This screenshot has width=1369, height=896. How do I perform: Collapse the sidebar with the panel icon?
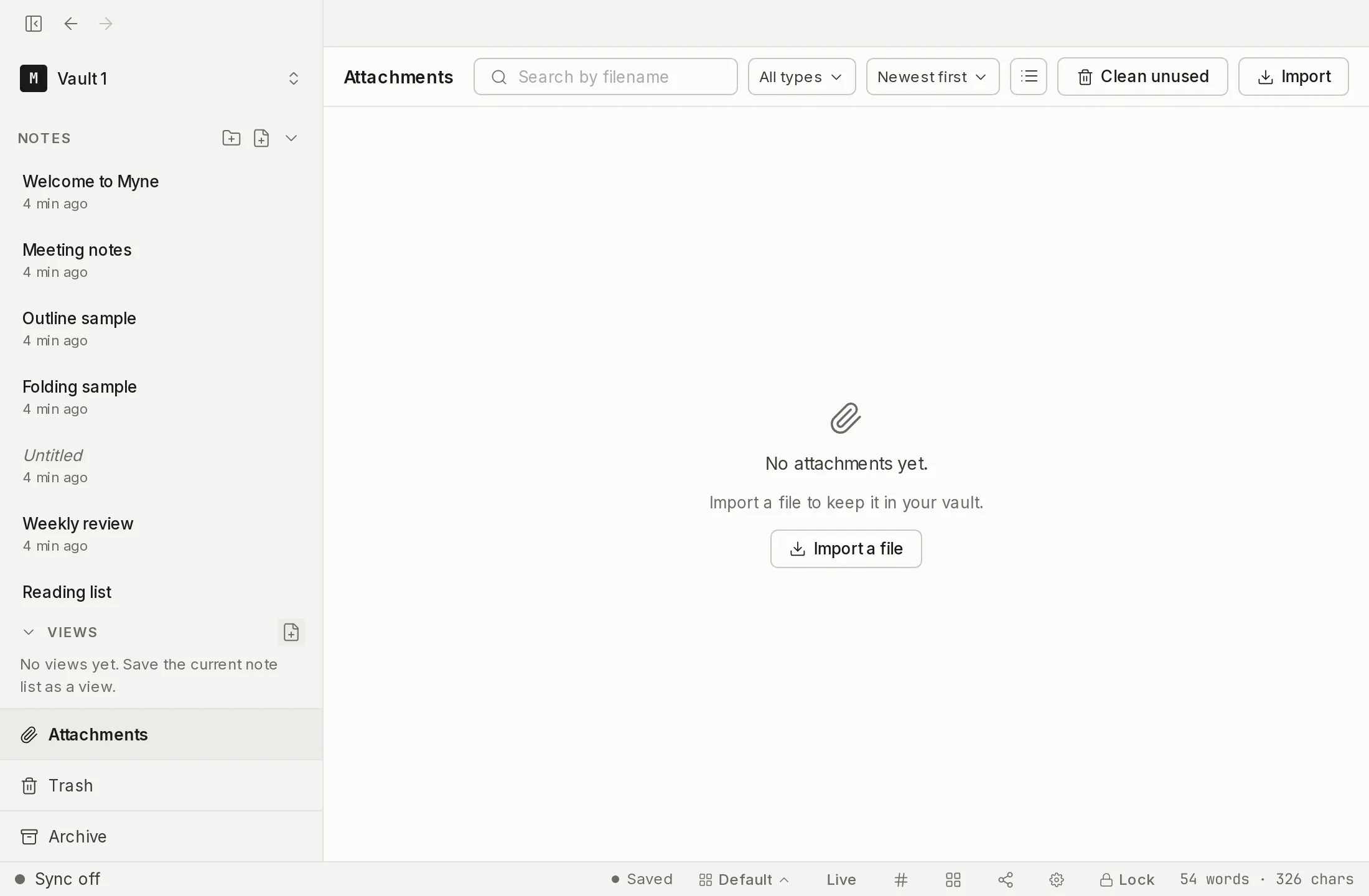coord(34,24)
